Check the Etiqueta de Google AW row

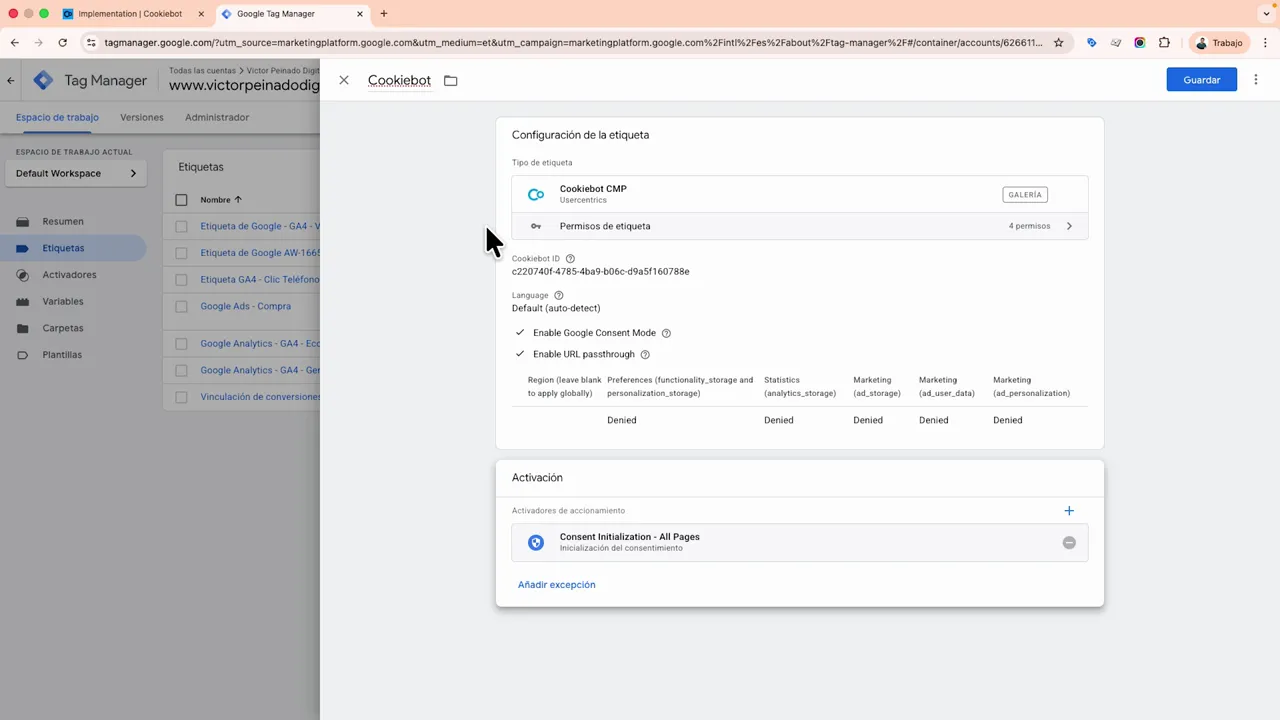pyautogui.click(x=181, y=253)
